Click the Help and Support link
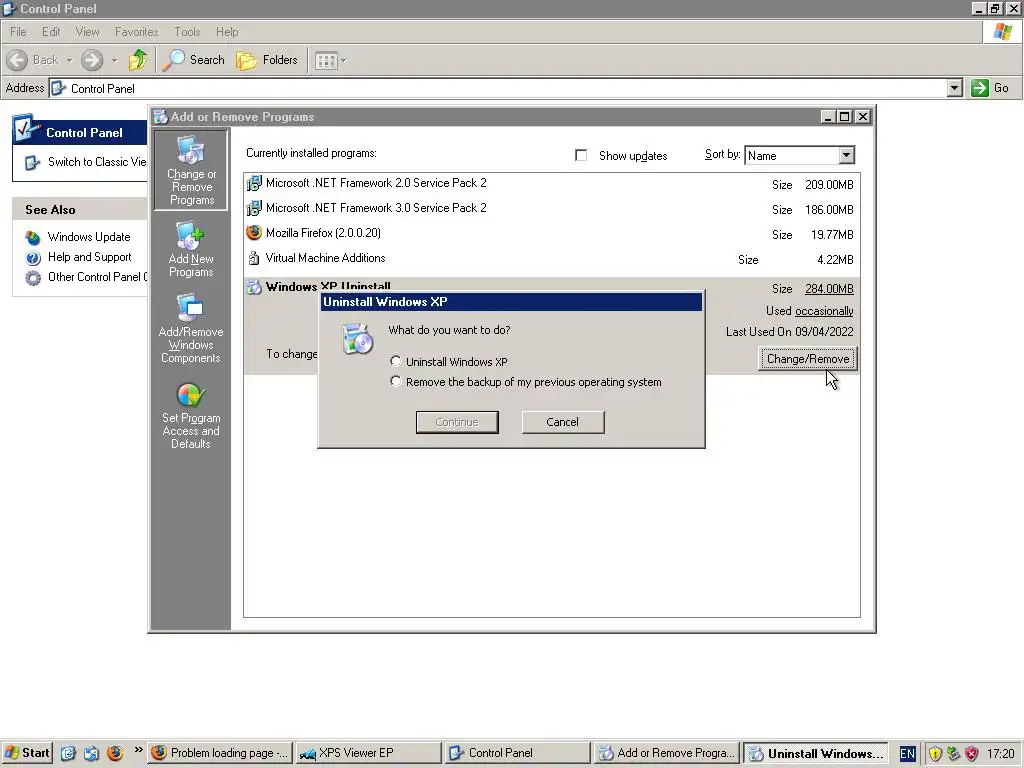The width and height of the screenshot is (1024, 768). point(89,257)
